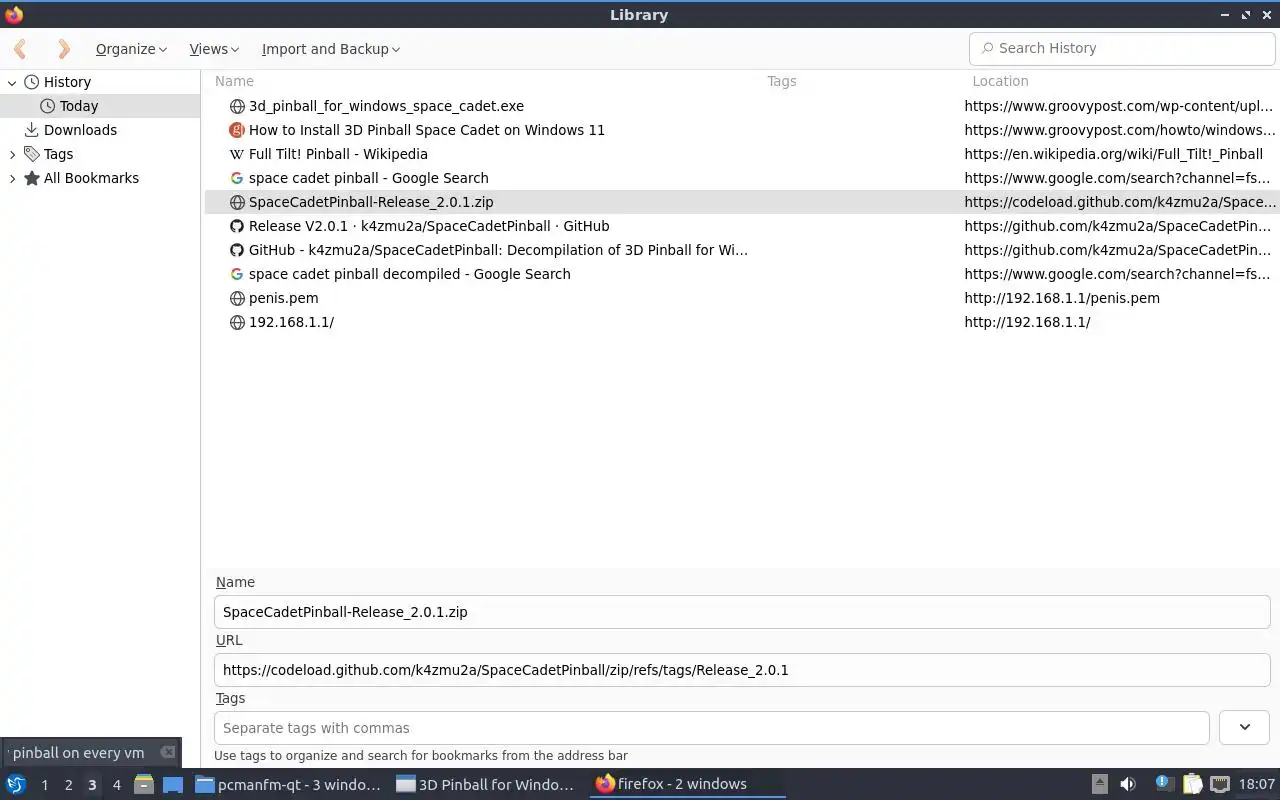Screen dimensions: 1280x800
Task: Click globe icon on SpaceCadetPinball-Release_2.0.1.zip row
Action: coord(237,202)
